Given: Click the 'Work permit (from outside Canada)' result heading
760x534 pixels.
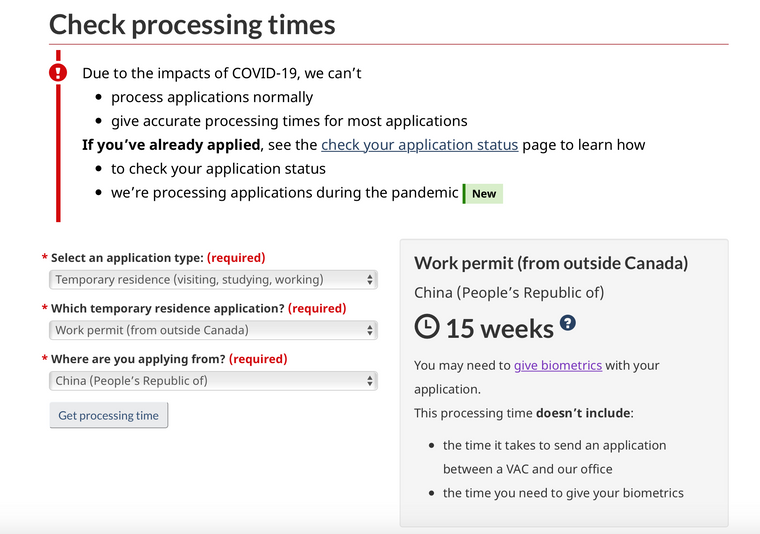Looking at the screenshot, I should tap(551, 263).
